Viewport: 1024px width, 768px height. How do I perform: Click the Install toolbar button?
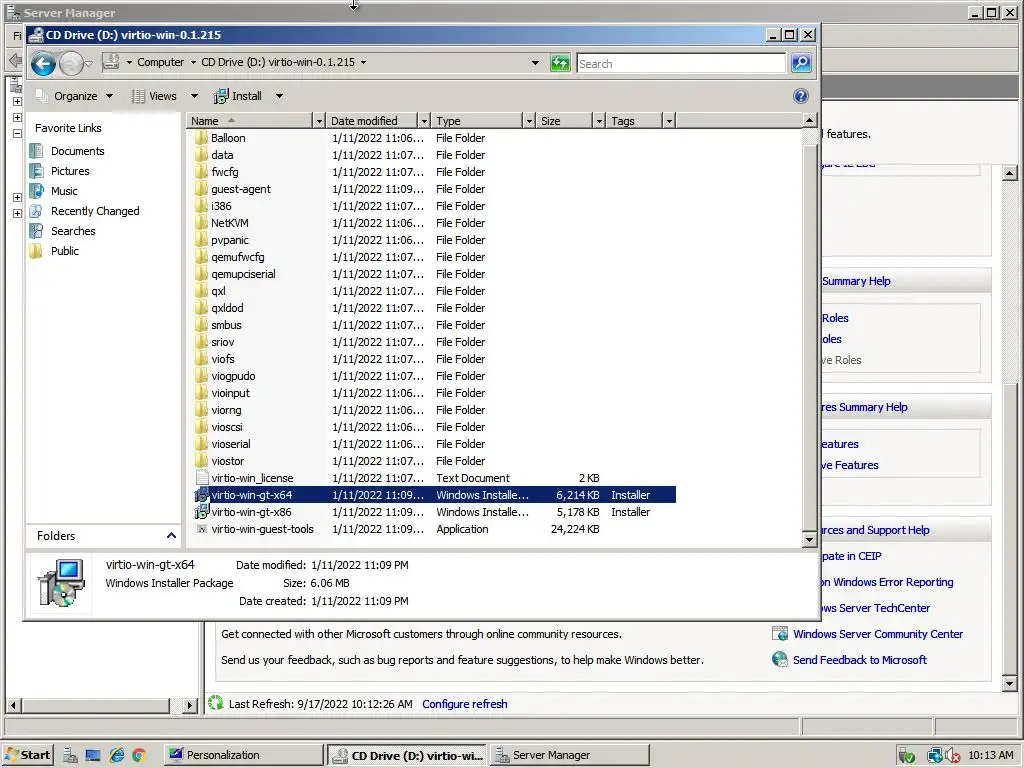[x=239, y=96]
